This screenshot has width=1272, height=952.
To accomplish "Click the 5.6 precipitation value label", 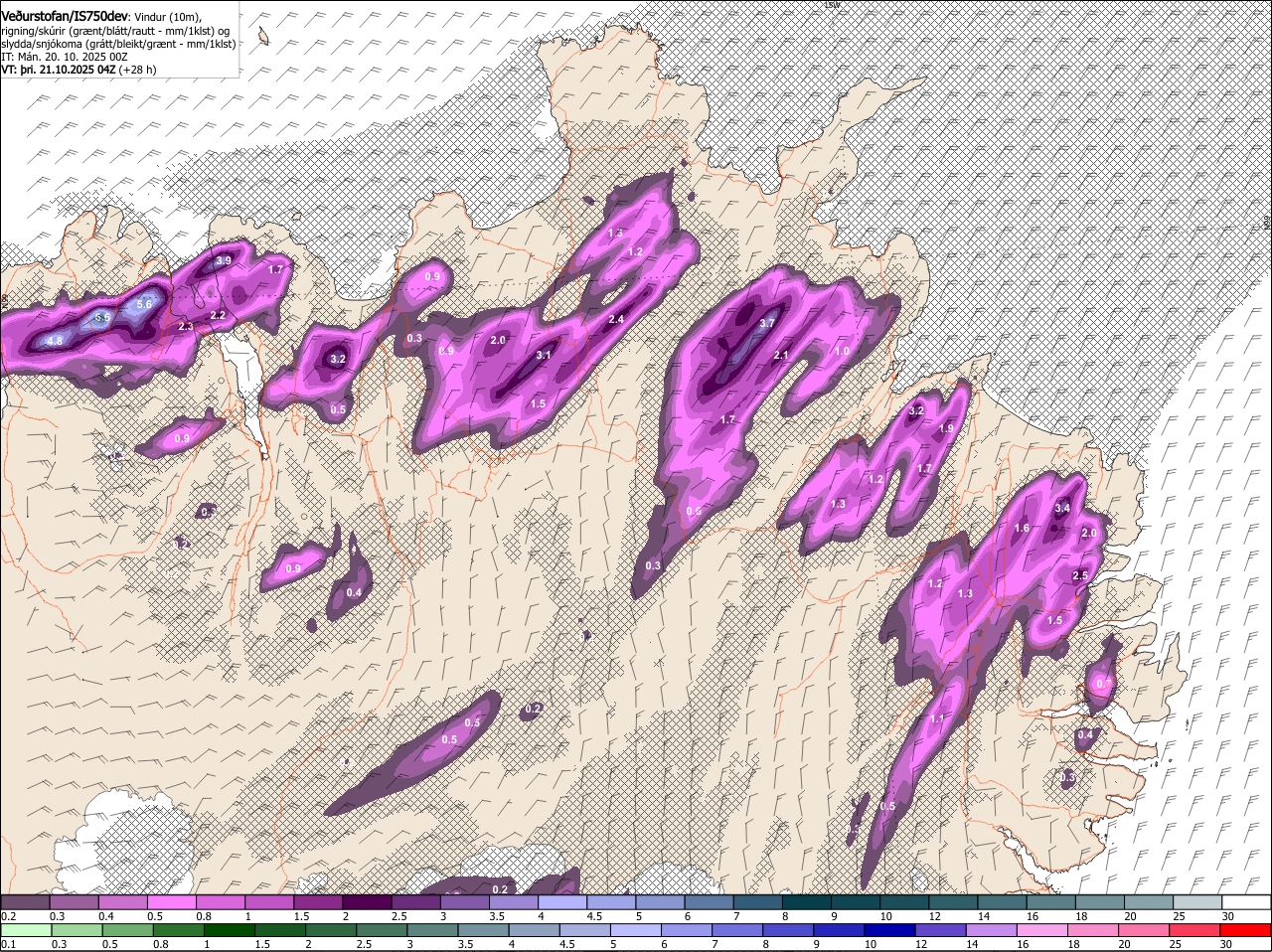I will tap(144, 304).
